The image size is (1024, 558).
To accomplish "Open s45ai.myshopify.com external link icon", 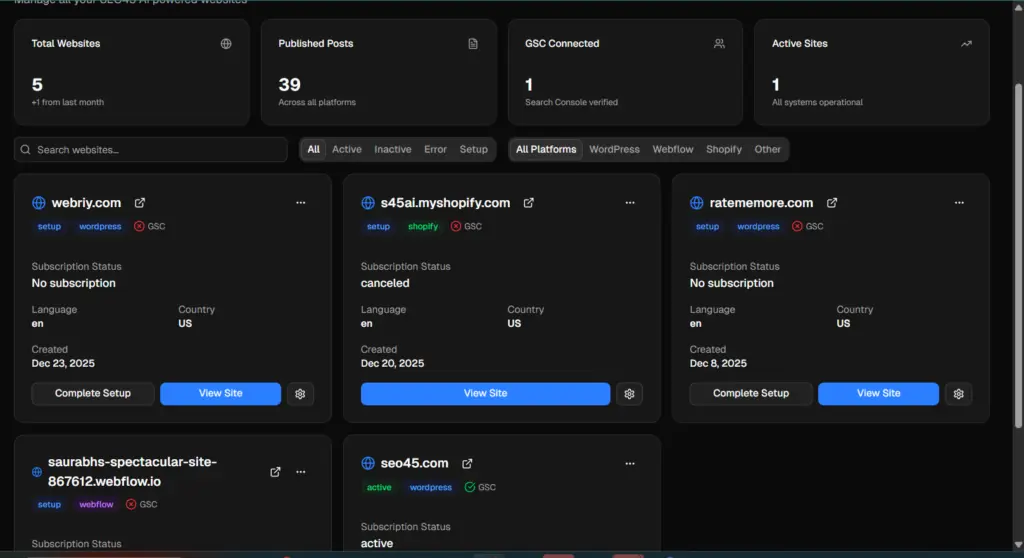I will pyautogui.click(x=528, y=203).
